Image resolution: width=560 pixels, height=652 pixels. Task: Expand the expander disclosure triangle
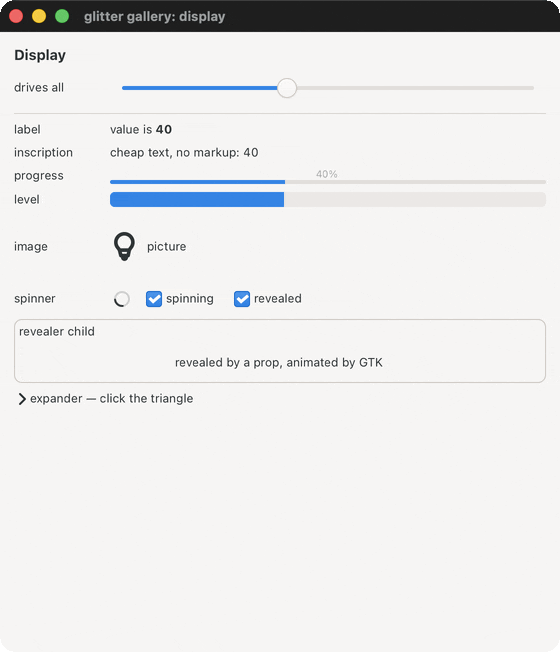click(x=22, y=399)
